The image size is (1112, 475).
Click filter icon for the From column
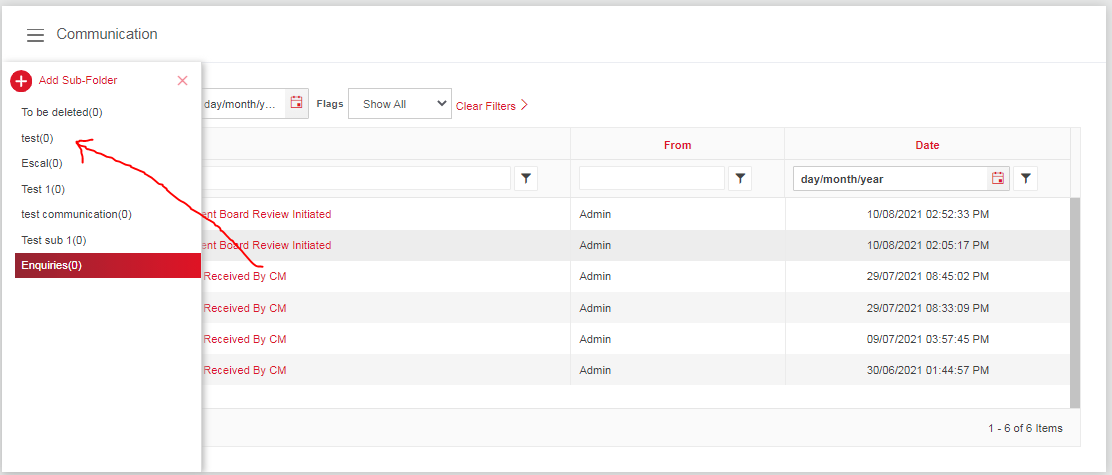[x=740, y=179]
